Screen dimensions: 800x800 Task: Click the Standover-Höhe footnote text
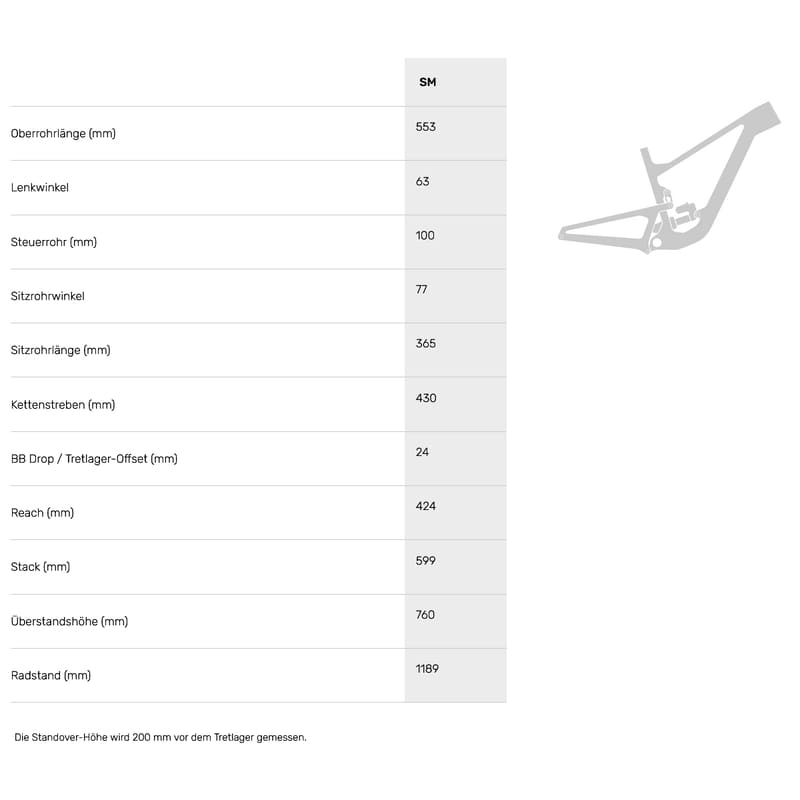pyautogui.click(x=160, y=737)
